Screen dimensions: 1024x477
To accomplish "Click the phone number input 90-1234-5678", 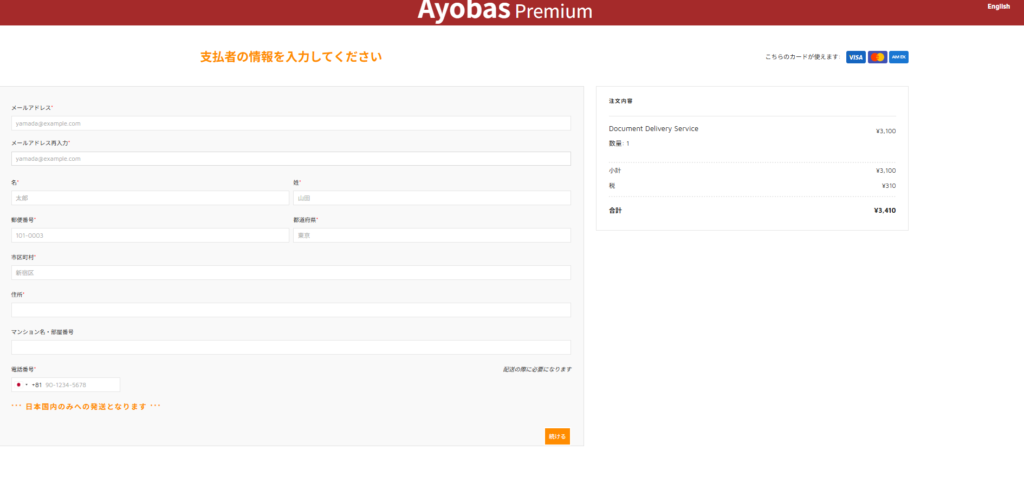I will (x=80, y=385).
